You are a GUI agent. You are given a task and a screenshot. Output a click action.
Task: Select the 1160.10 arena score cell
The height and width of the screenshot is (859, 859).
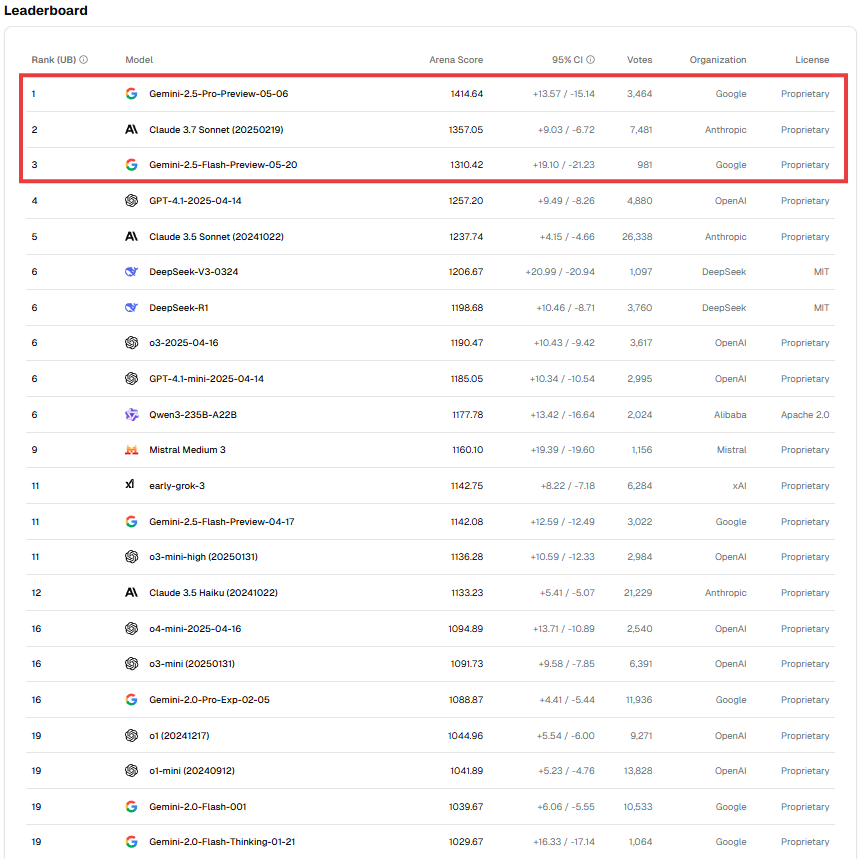467,450
